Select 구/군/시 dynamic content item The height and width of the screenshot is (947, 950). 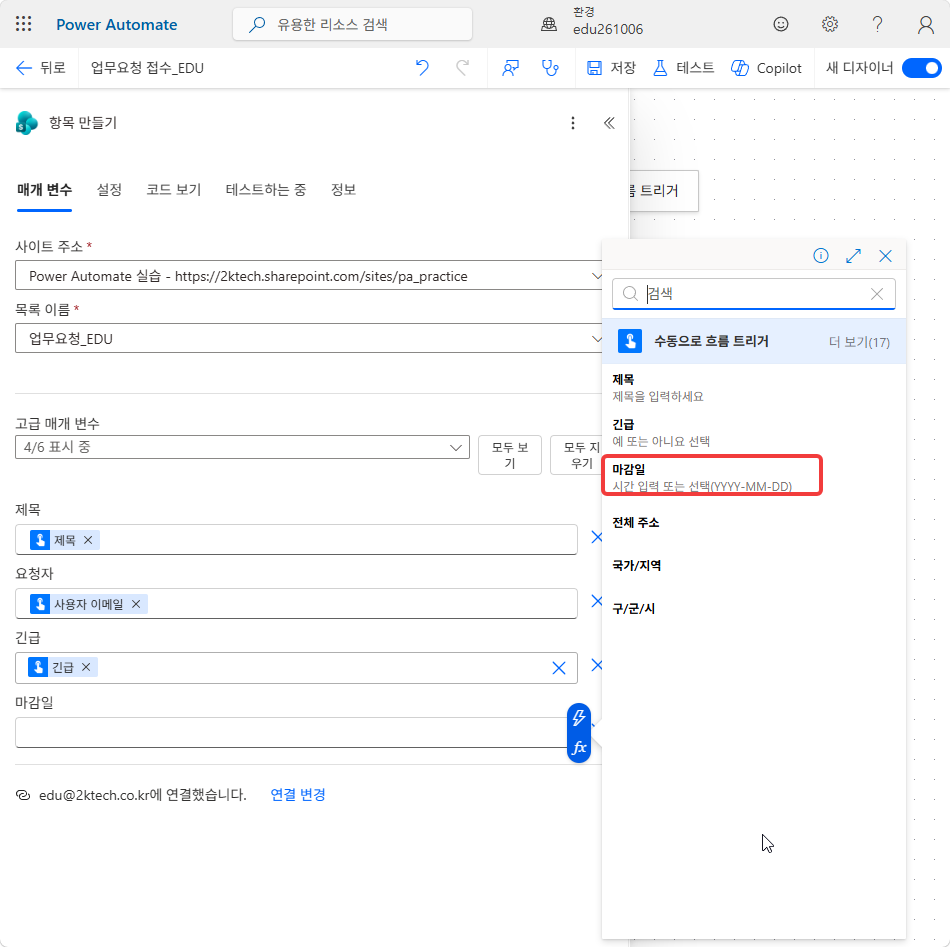point(753,609)
